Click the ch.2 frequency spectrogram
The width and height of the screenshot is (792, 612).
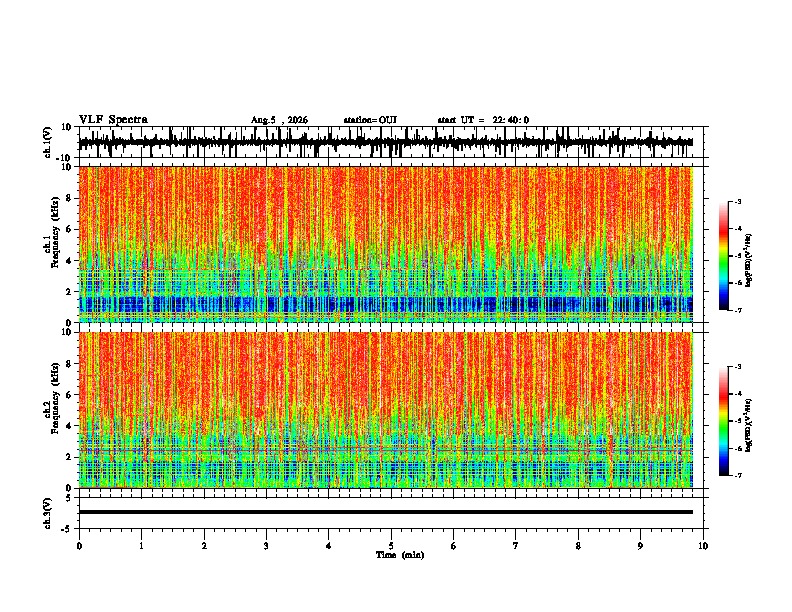[386, 410]
